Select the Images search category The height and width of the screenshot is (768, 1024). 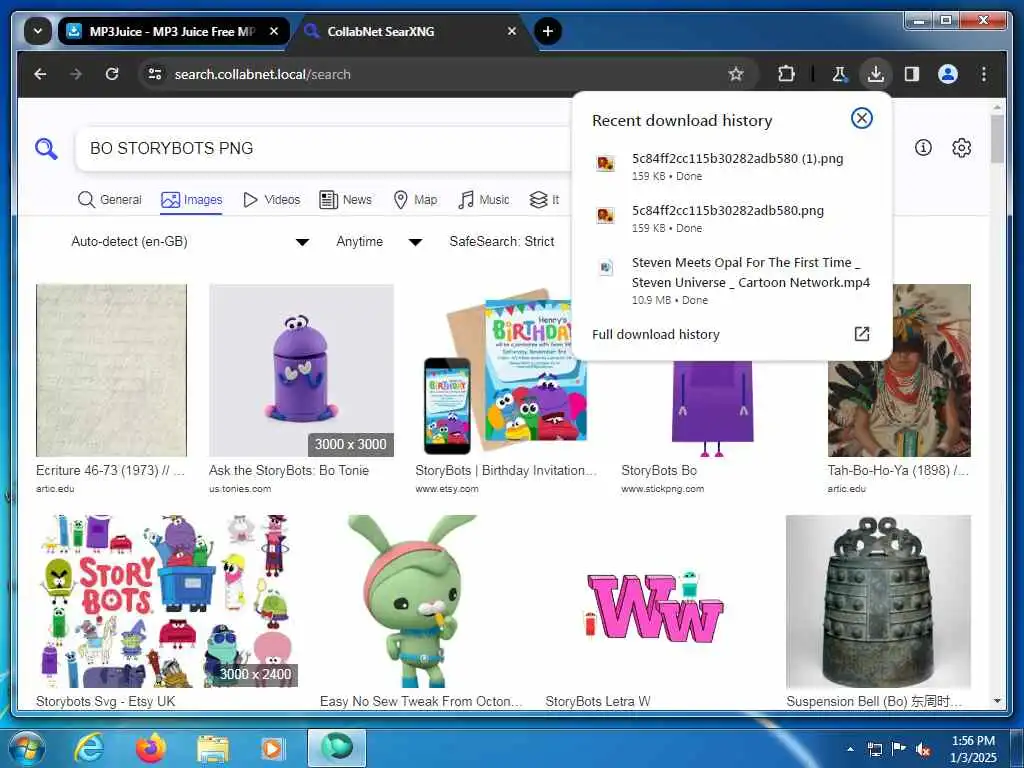[191, 199]
